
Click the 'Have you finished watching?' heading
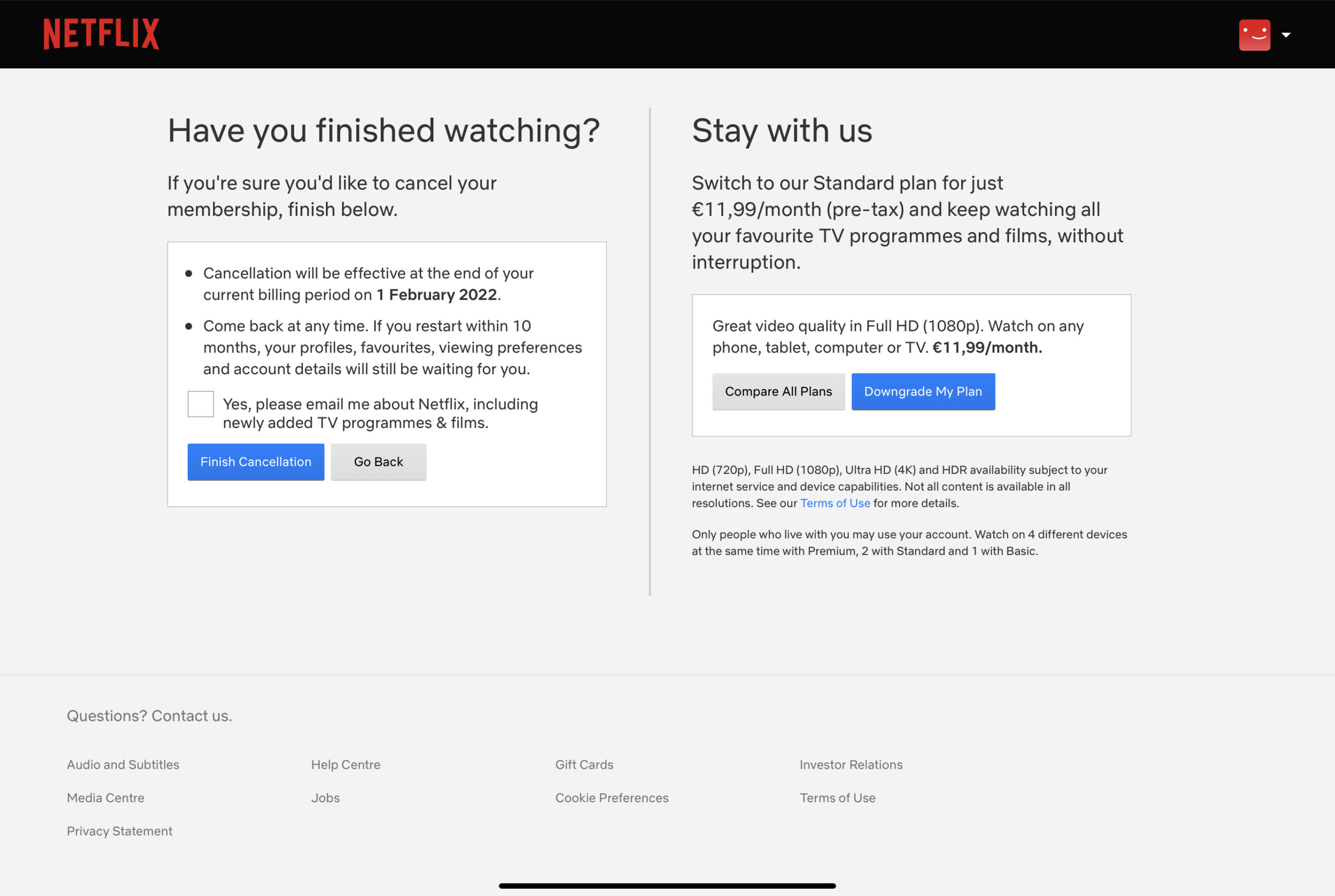(x=384, y=131)
